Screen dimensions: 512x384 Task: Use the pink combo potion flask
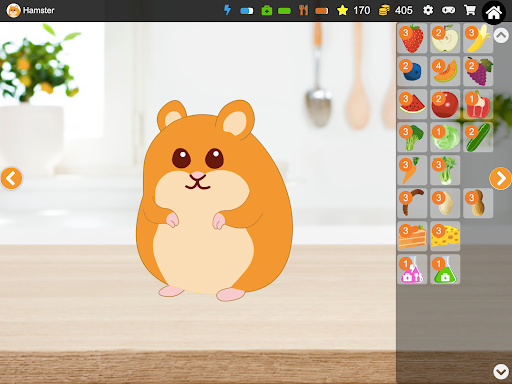coord(412,269)
